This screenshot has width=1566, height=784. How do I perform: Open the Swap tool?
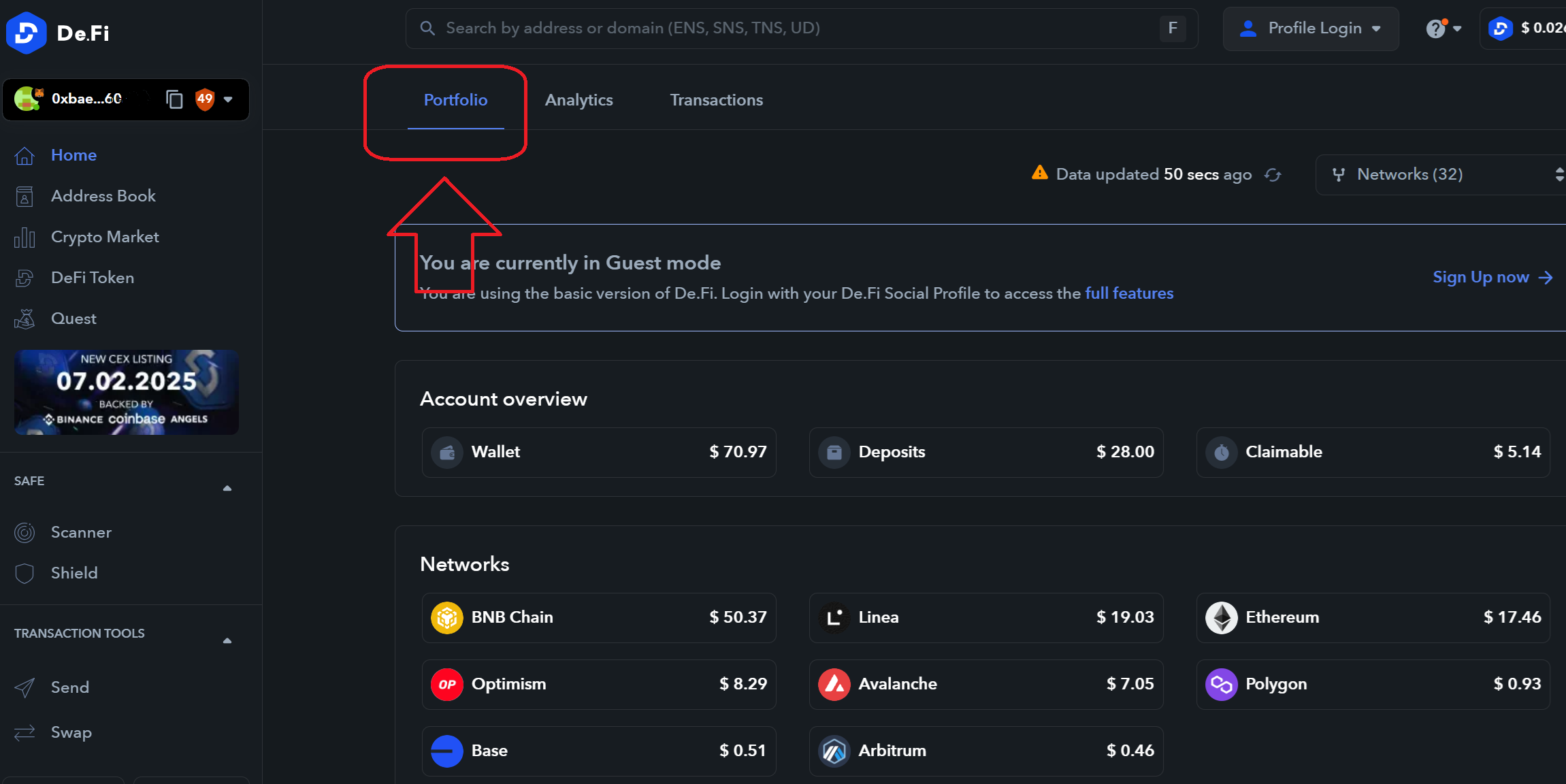[x=71, y=732]
